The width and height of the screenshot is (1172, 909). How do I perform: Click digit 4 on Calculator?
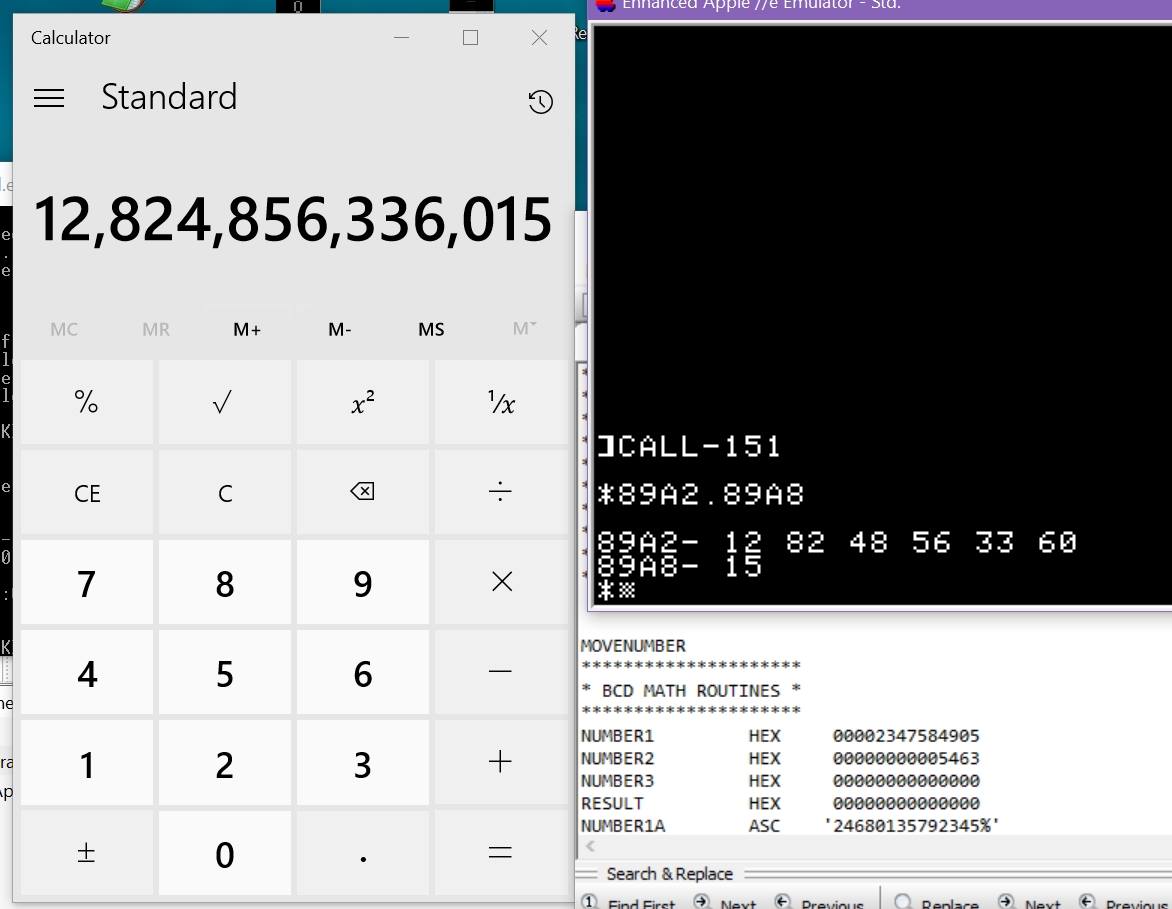pyautogui.click(x=87, y=672)
